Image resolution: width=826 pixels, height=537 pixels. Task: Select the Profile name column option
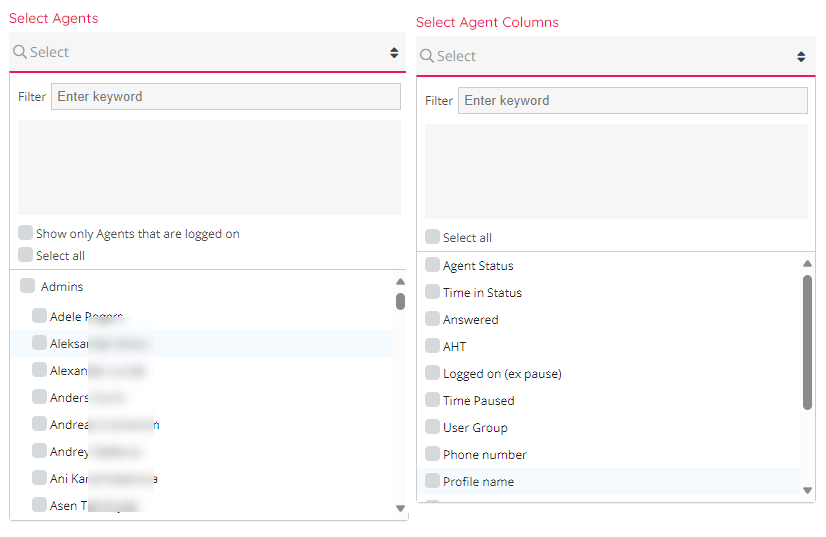432,481
